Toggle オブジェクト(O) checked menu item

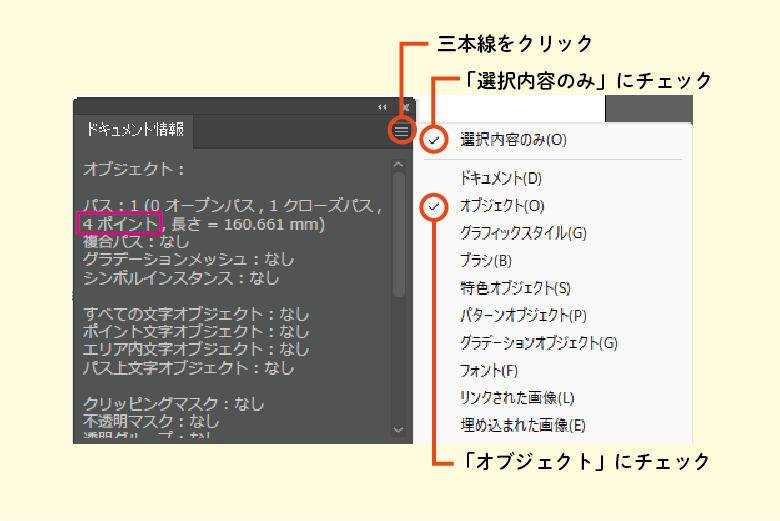point(502,206)
